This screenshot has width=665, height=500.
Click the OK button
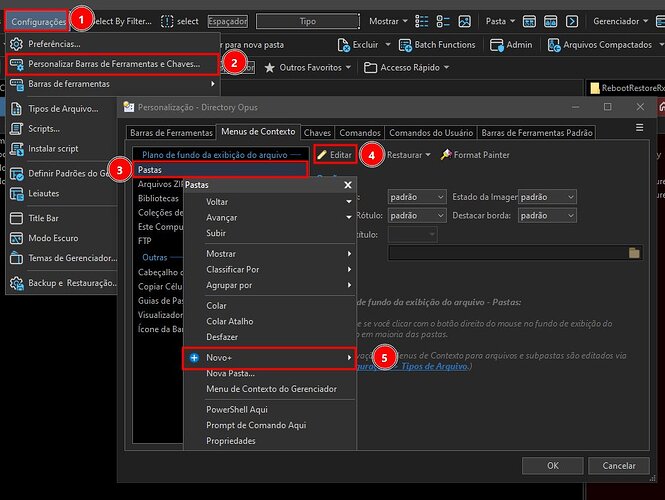[553, 466]
